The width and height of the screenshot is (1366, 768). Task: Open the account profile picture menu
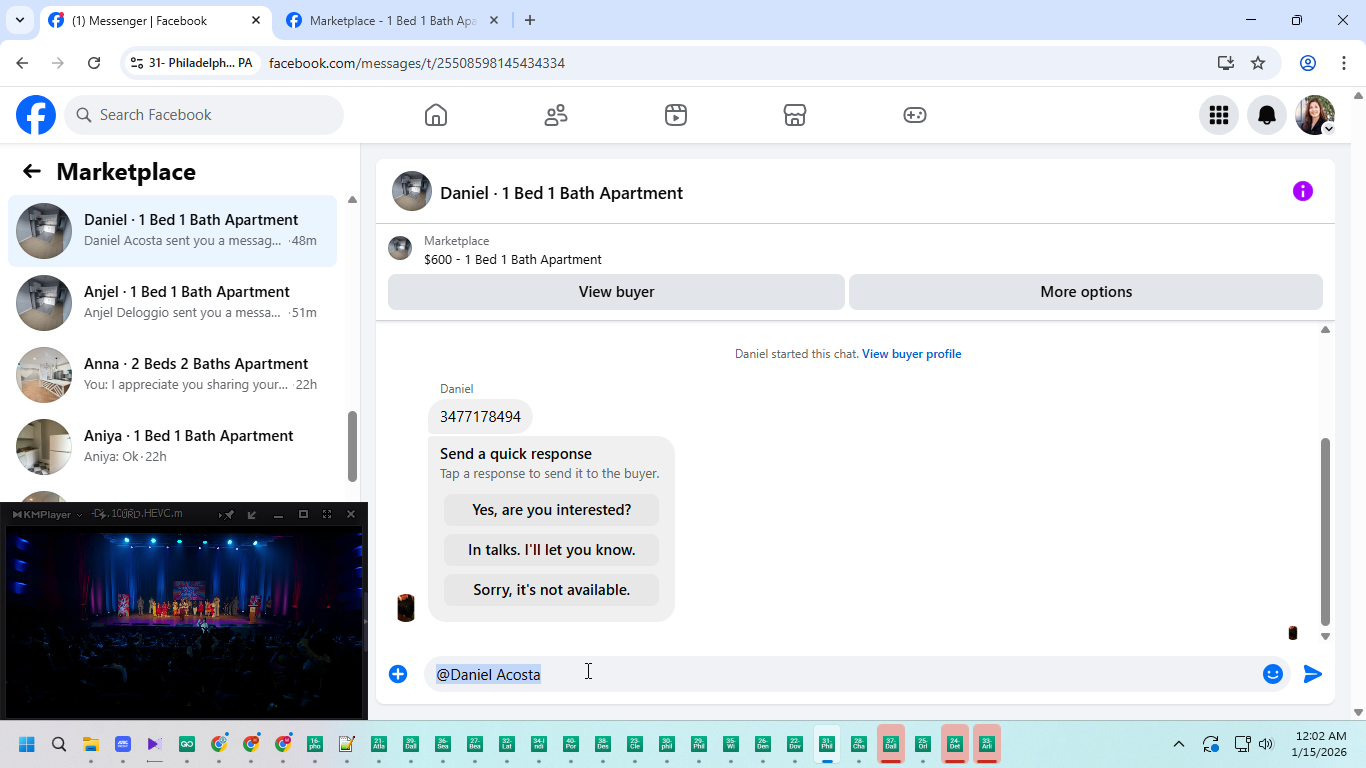point(1315,115)
